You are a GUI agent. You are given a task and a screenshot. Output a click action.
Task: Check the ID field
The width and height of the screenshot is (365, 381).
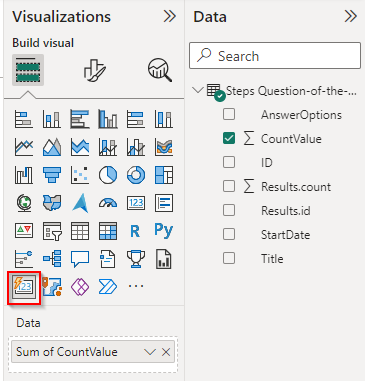coord(229,162)
